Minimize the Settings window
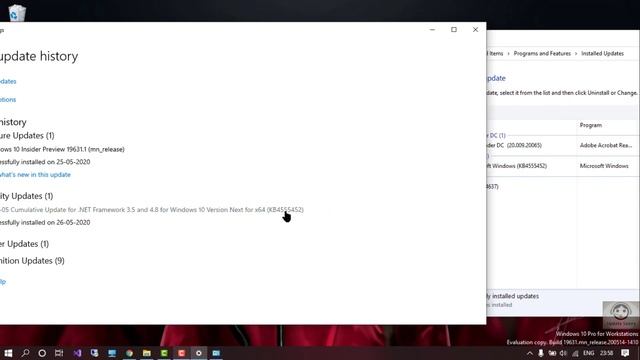The image size is (640, 360). click(x=432, y=29)
